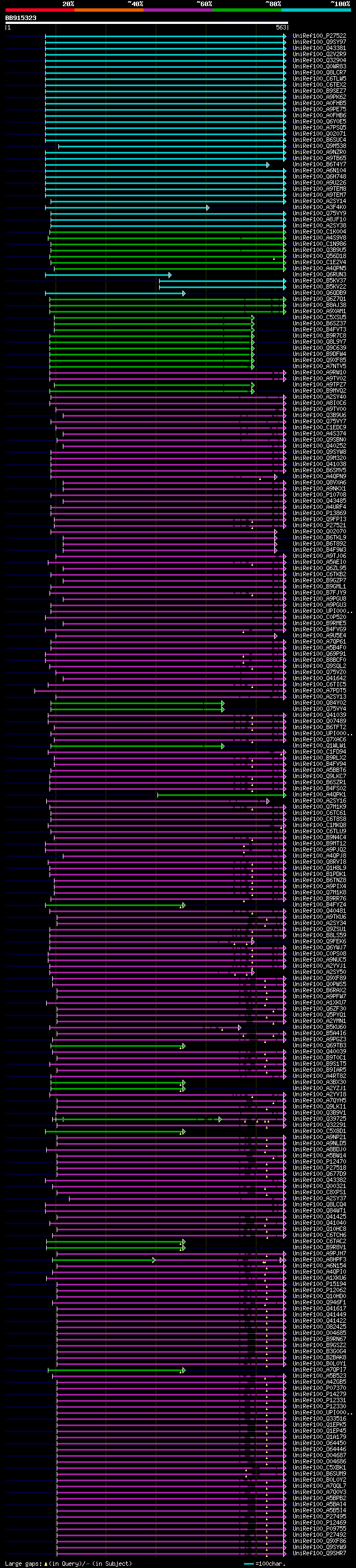
Task: Click label UniRef100_A8HPF3
Action: click(x=319, y=1259)
